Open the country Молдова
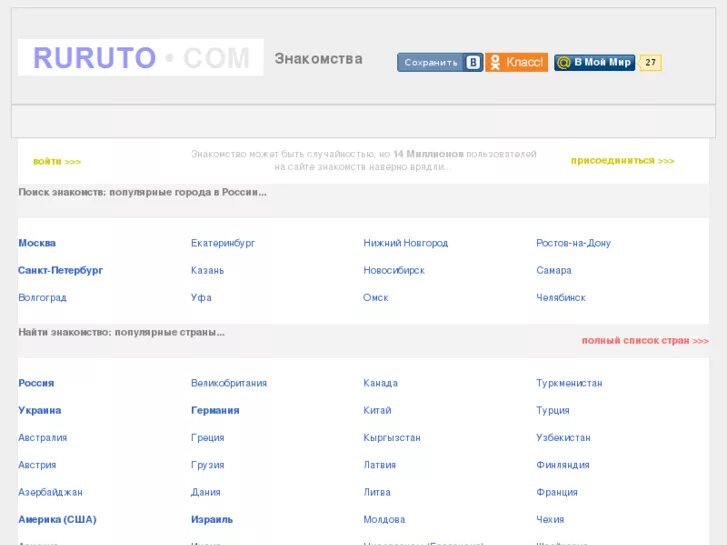This screenshot has height=545, width=727. (x=384, y=519)
